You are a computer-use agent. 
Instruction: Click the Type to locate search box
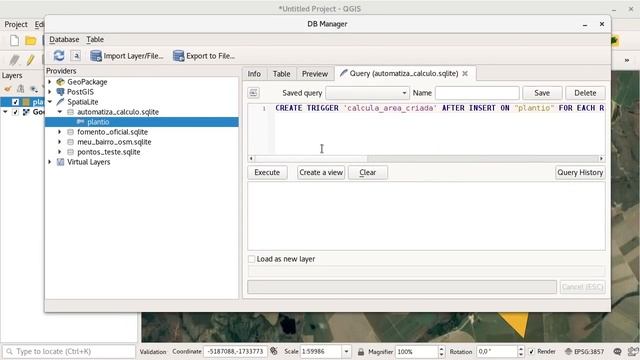(x=69, y=351)
